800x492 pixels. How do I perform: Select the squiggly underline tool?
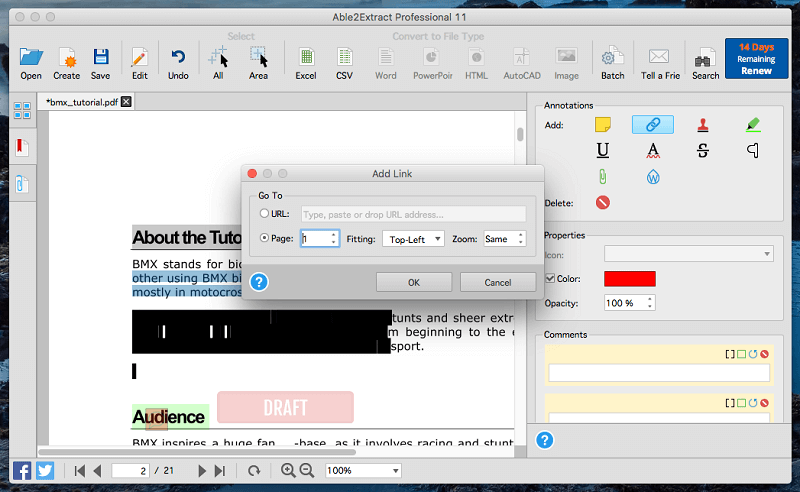[x=653, y=151]
